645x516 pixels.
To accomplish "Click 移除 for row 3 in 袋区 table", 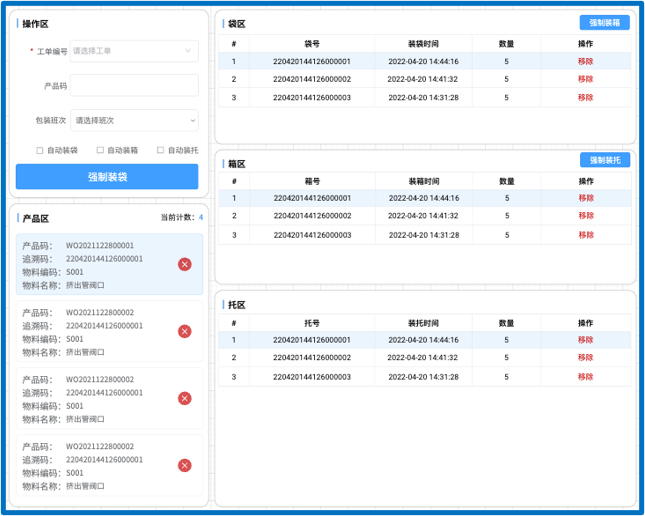I will 585,98.
